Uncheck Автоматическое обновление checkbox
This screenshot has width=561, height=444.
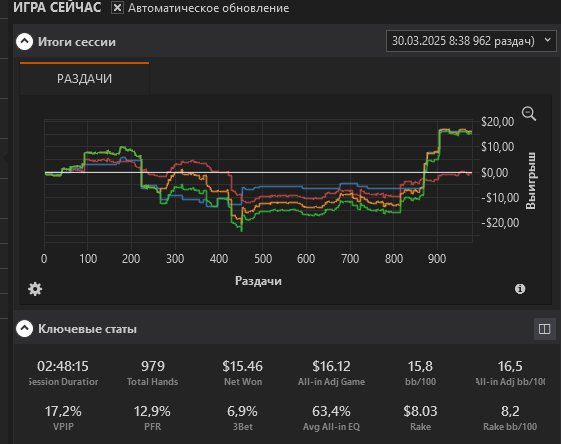point(117,8)
